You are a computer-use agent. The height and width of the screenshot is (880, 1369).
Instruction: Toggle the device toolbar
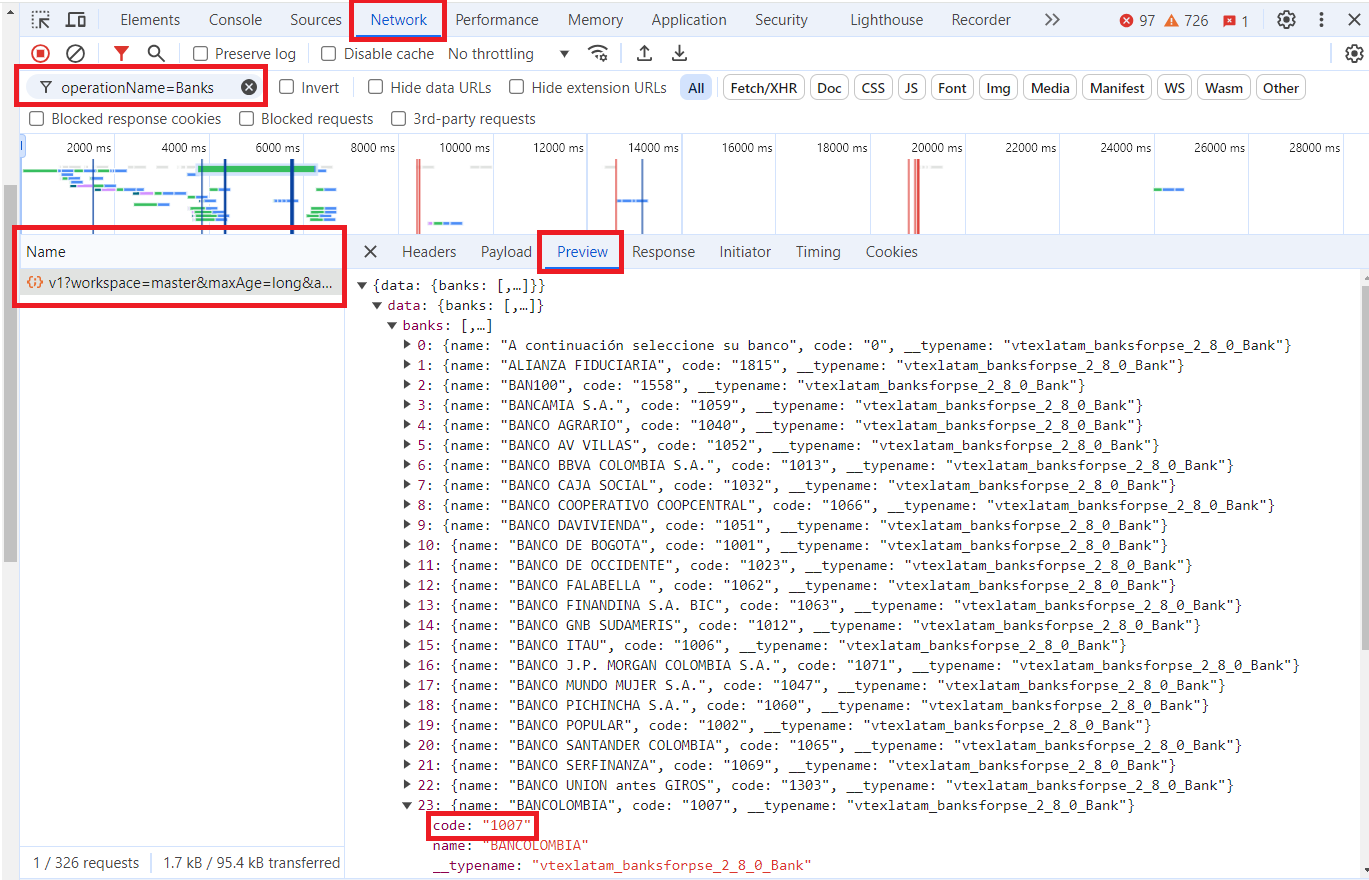[x=76, y=19]
